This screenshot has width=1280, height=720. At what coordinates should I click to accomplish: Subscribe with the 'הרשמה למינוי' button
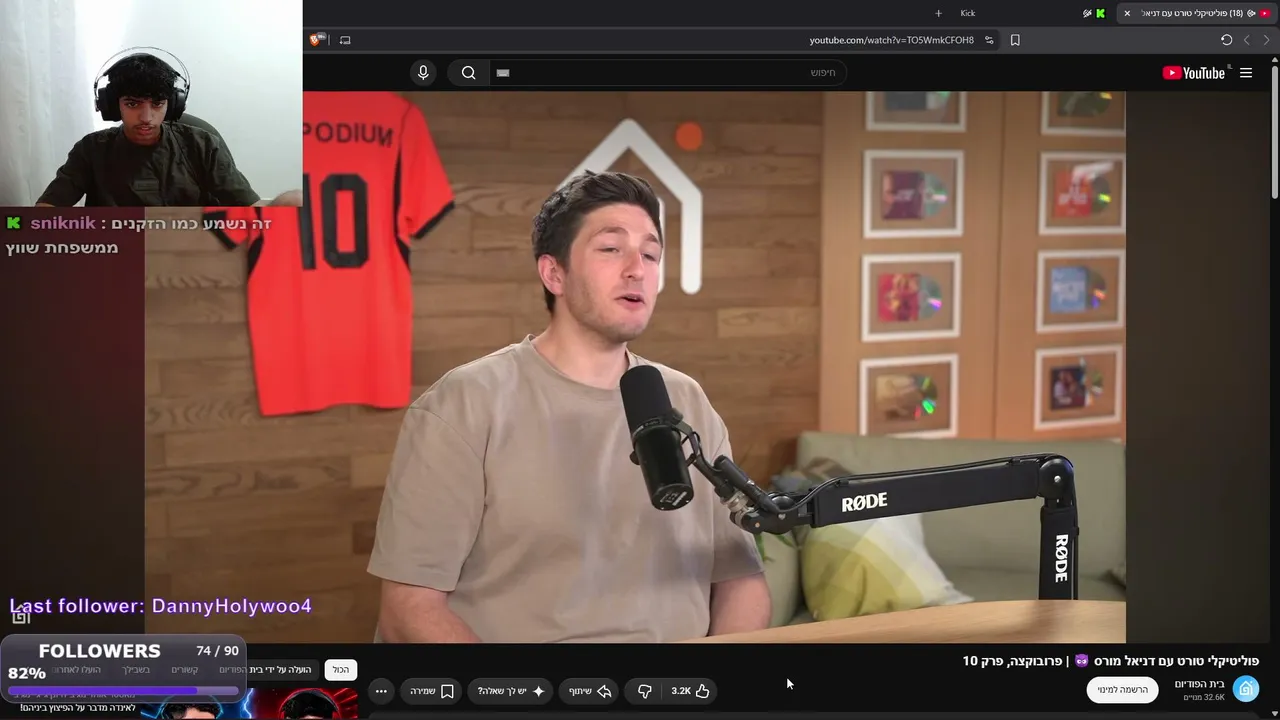(x=1122, y=690)
